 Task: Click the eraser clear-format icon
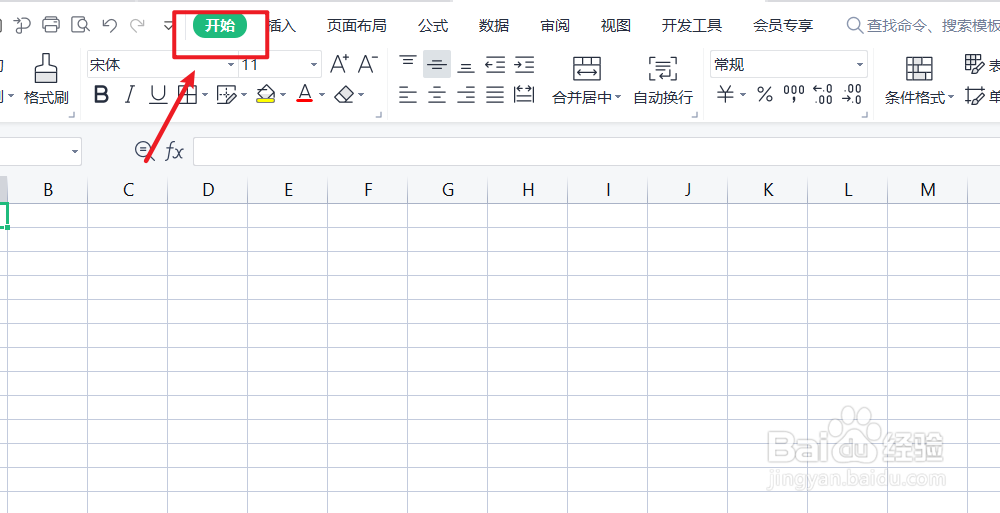coord(344,95)
